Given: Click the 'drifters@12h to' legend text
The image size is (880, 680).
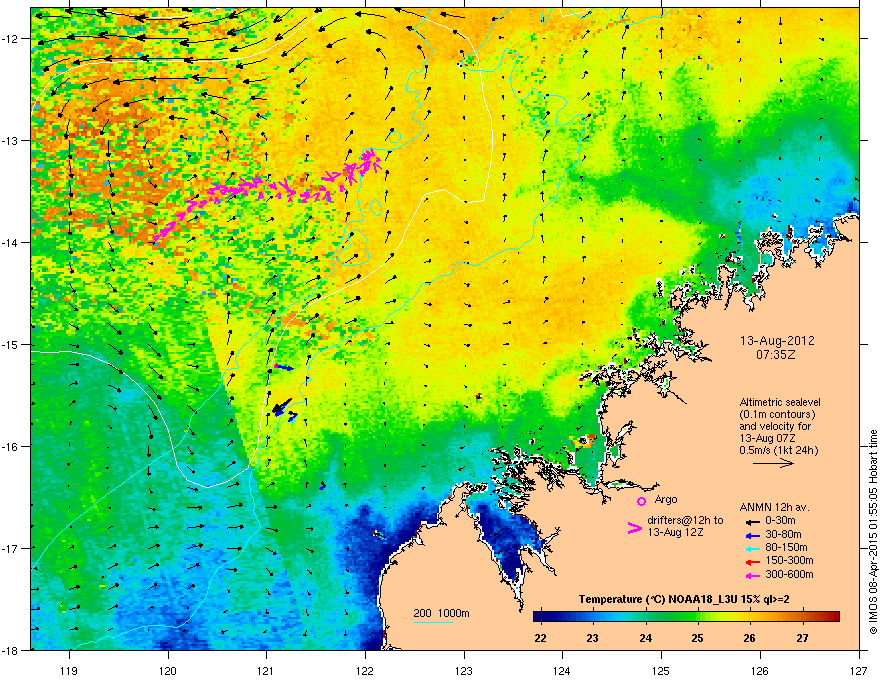Looking at the screenshot, I should [685, 520].
